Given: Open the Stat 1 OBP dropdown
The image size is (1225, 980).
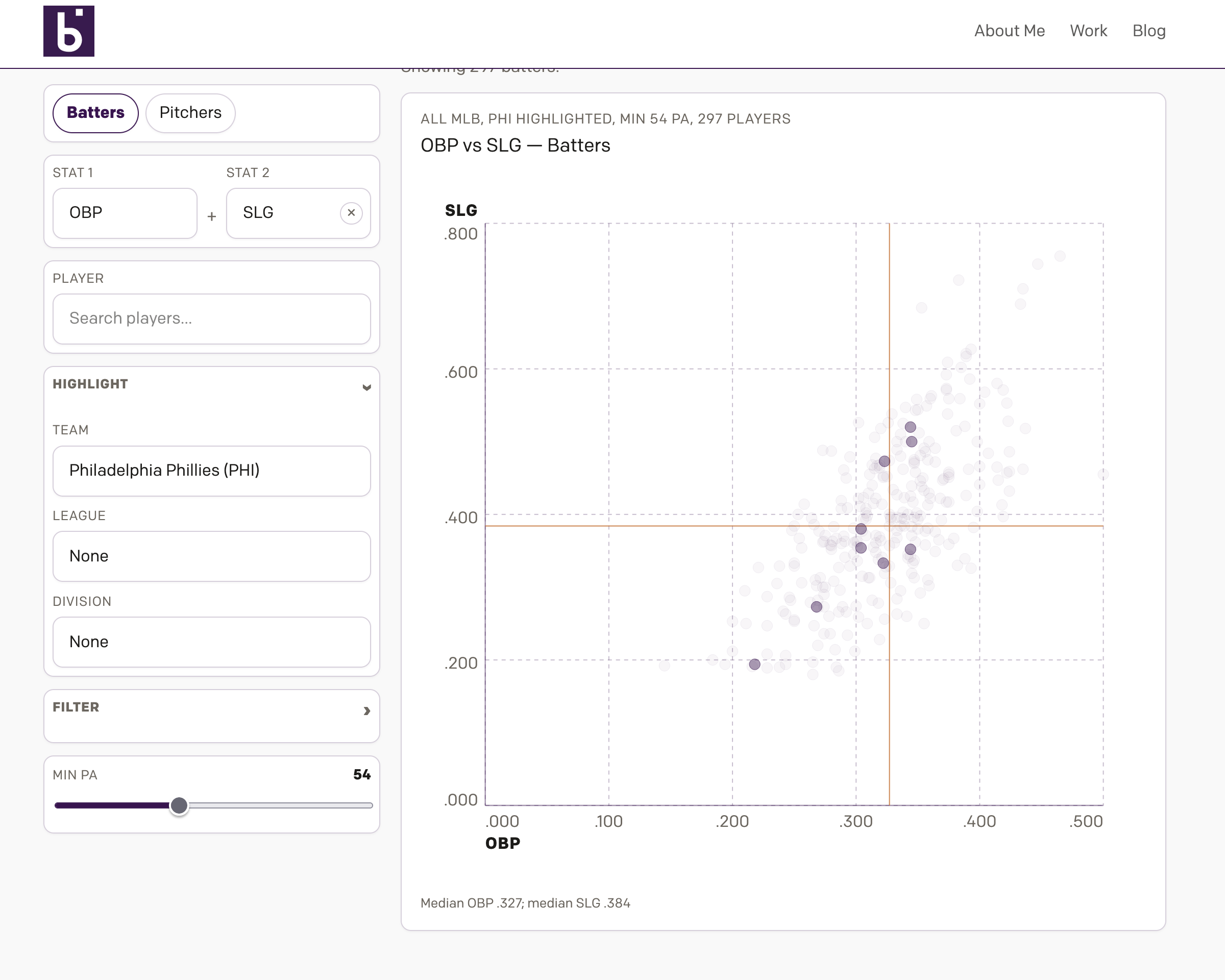Looking at the screenshot, I should (125, 213).
